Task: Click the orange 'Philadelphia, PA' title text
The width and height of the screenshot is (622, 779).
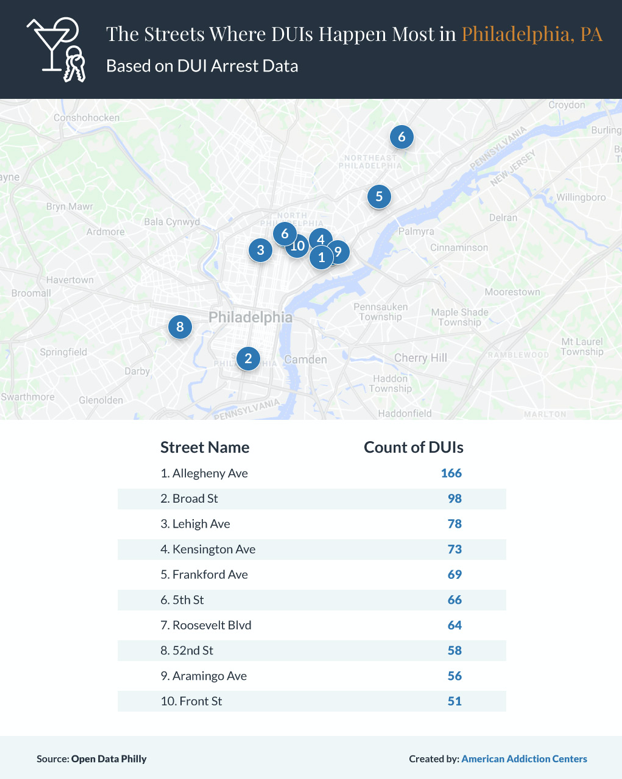Action: [x=532, y=34]
